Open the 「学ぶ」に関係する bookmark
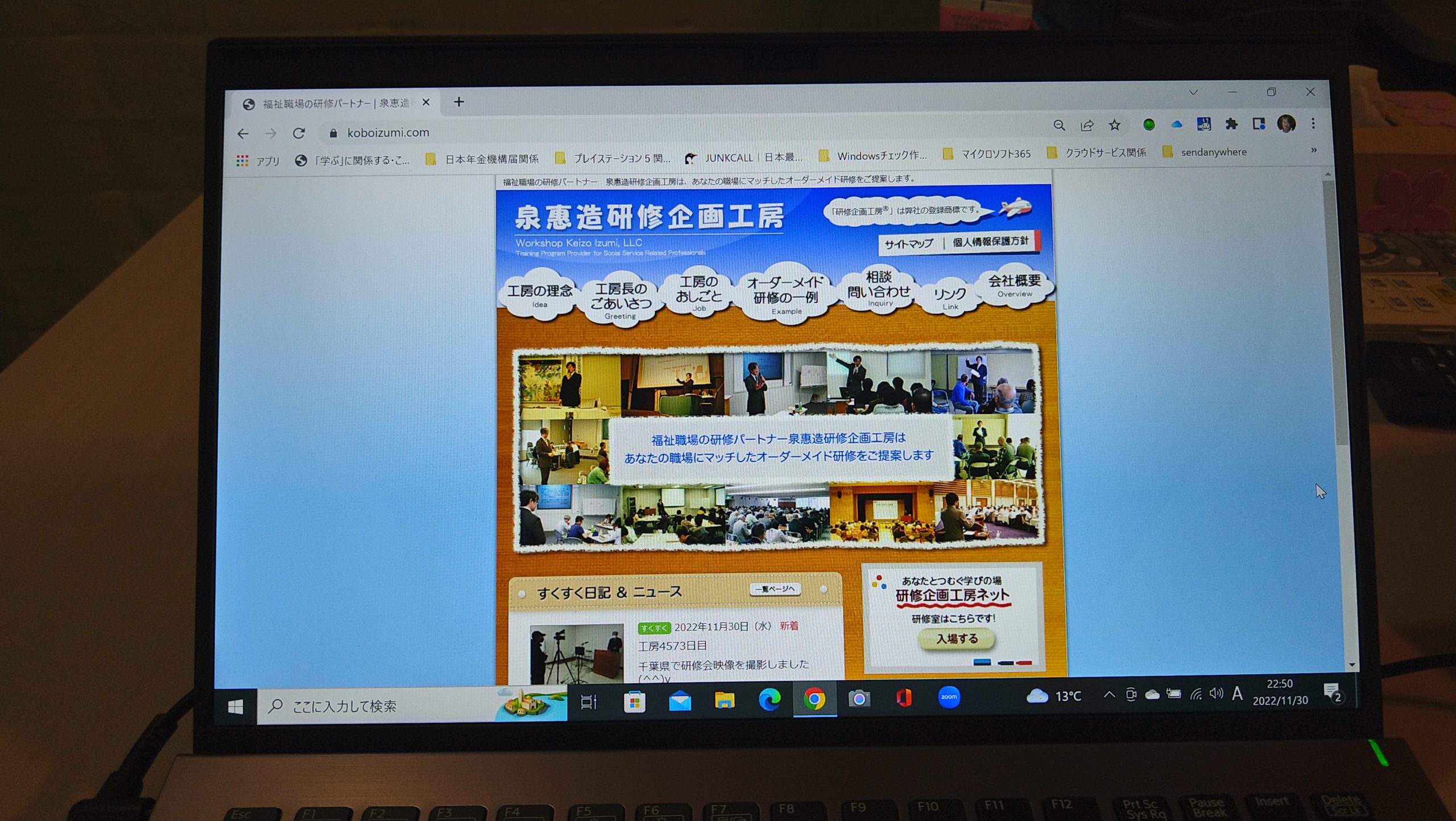The image size is (1456, 821). [353, 160]
